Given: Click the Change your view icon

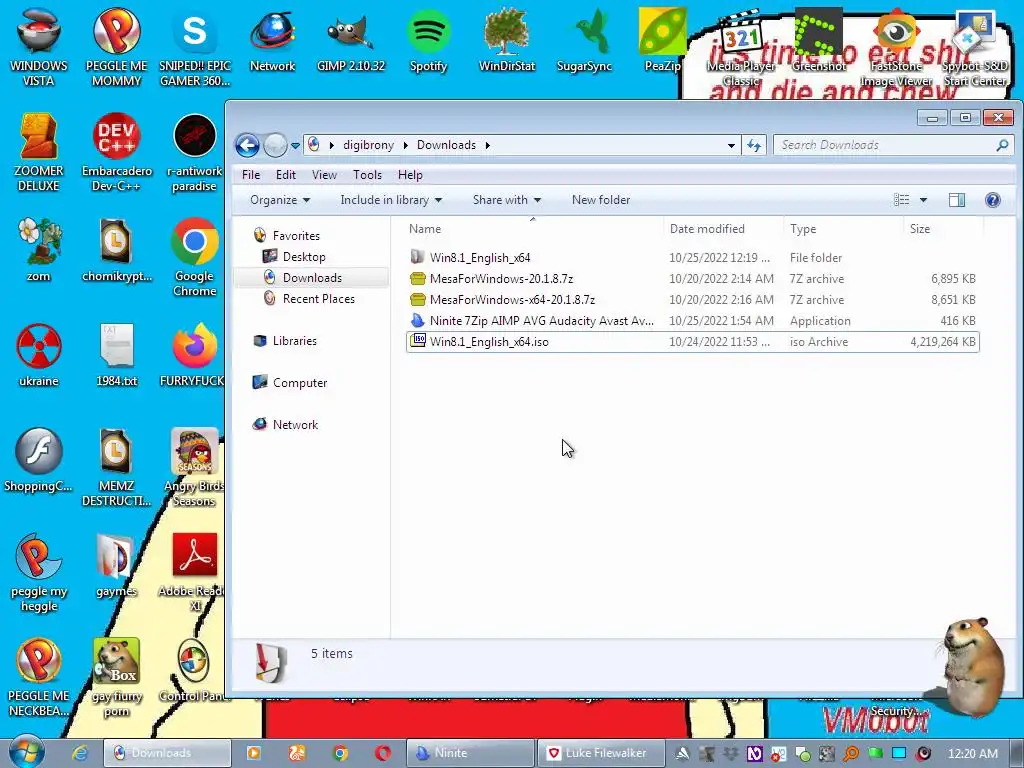Looking at the screenshot, I should pos(902,200).
